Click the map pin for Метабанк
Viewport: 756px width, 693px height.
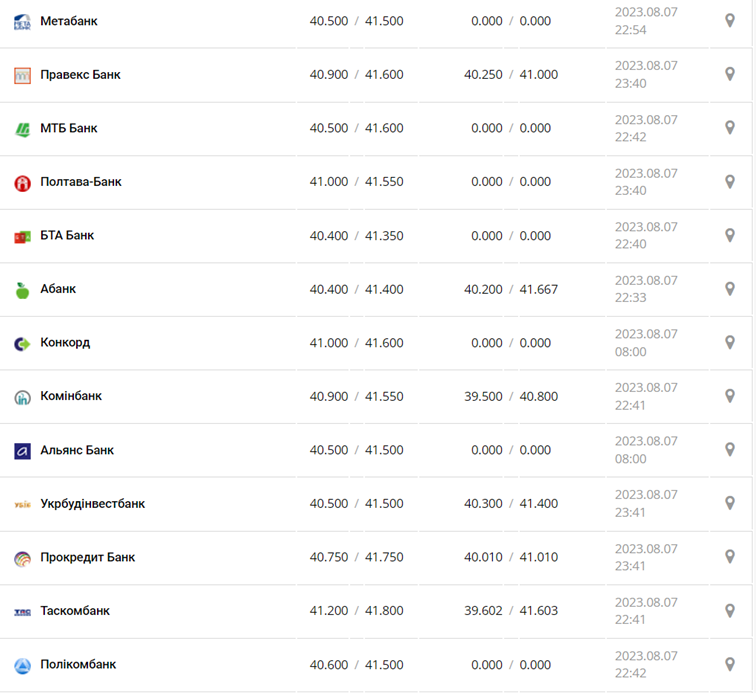[x=730, y=20]
